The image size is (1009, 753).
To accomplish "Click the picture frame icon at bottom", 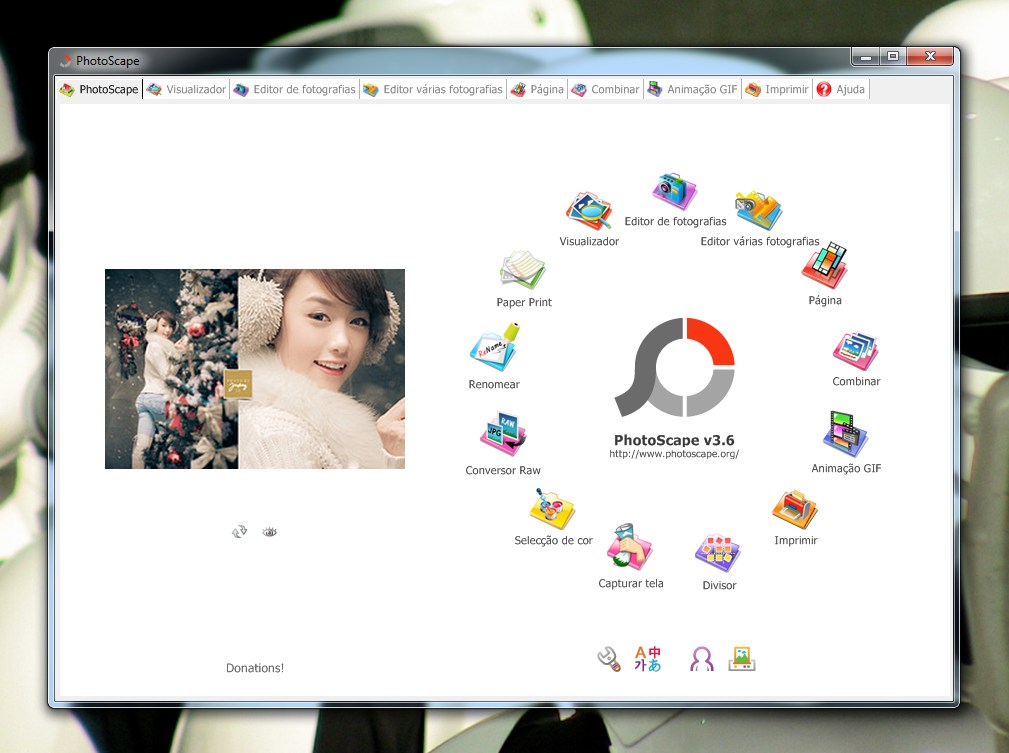I will 742,659.
